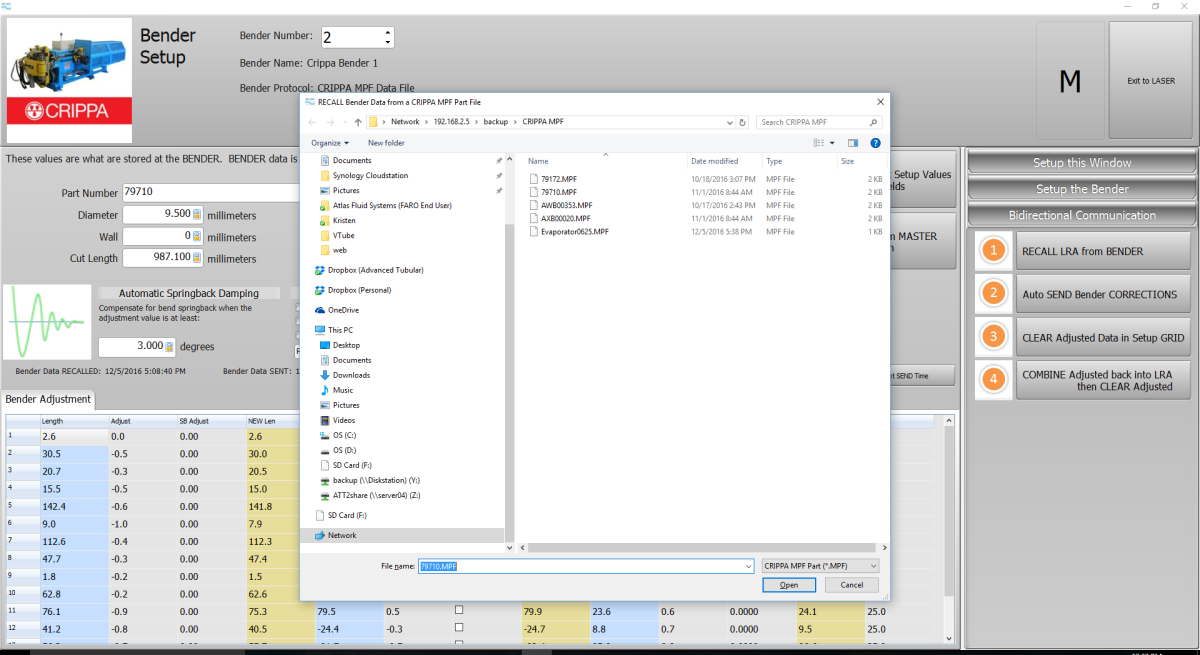Increment the Bender Number stepper up
The width and height of the screenshot is (1200, 655).
387,32
